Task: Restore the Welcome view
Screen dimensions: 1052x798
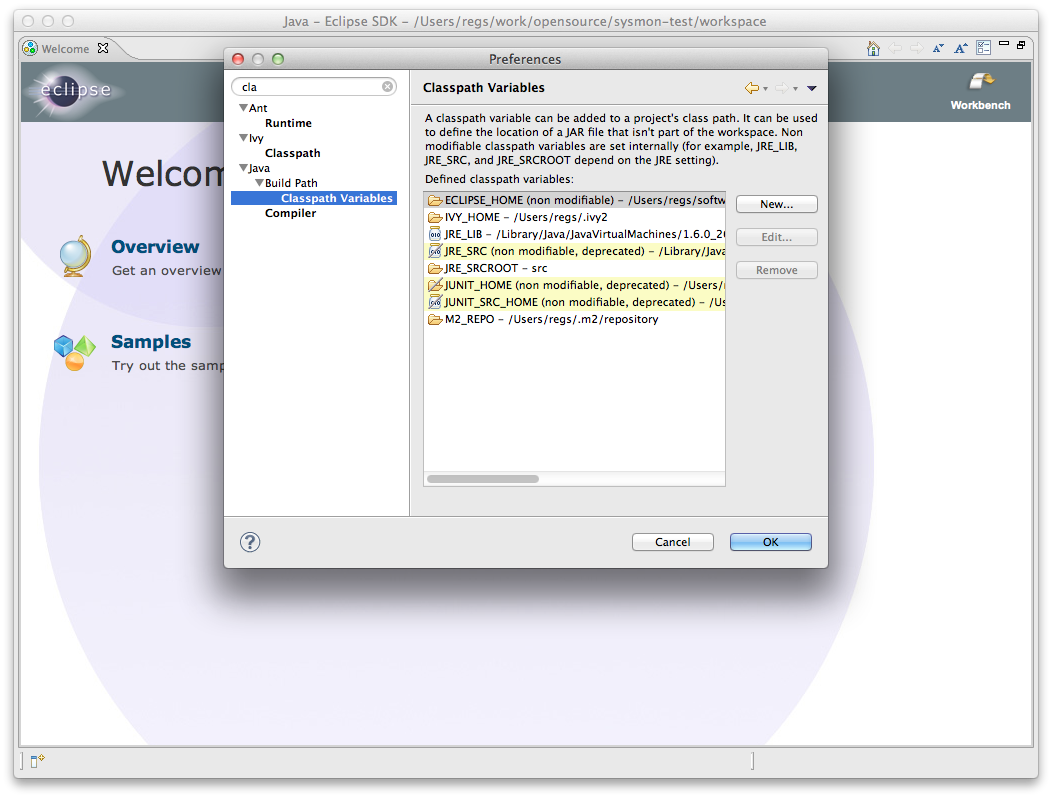Action: 1021,45
